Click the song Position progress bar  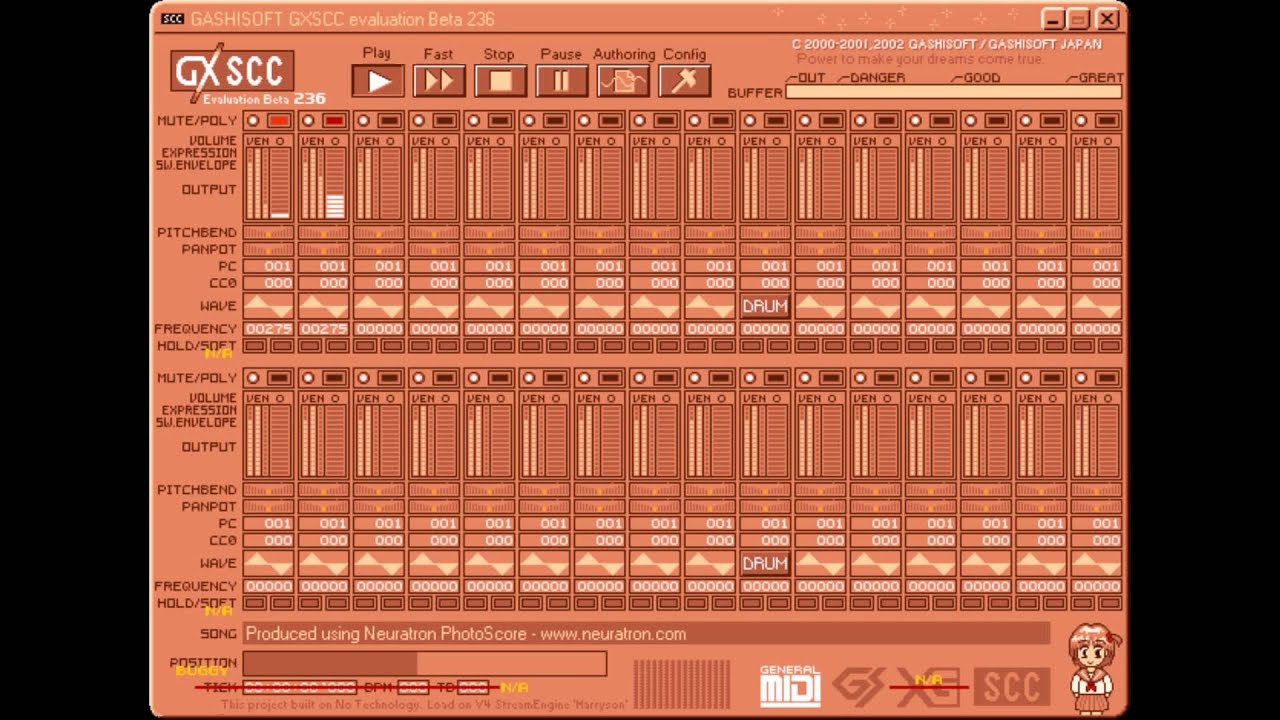click(425, 664)
